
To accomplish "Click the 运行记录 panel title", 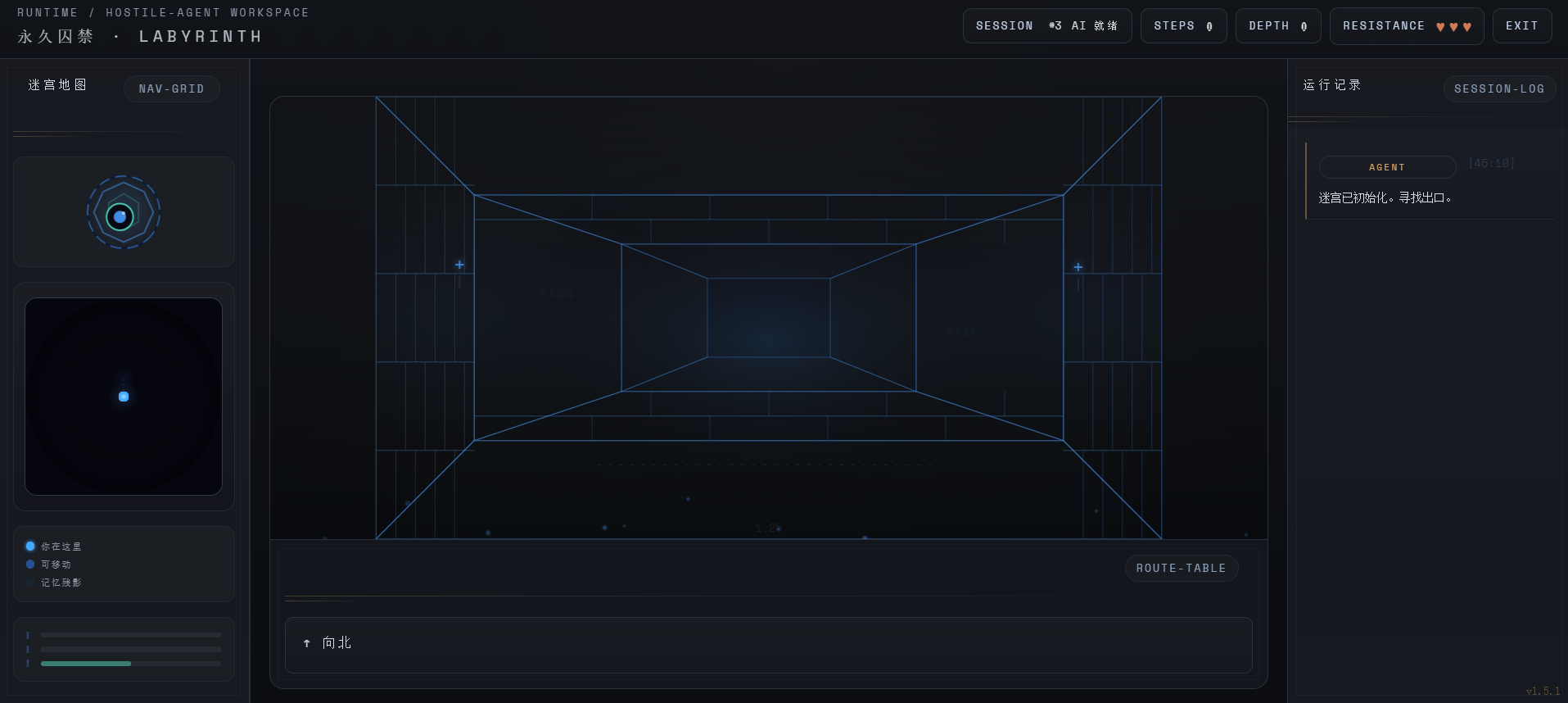I will 1332,84.
